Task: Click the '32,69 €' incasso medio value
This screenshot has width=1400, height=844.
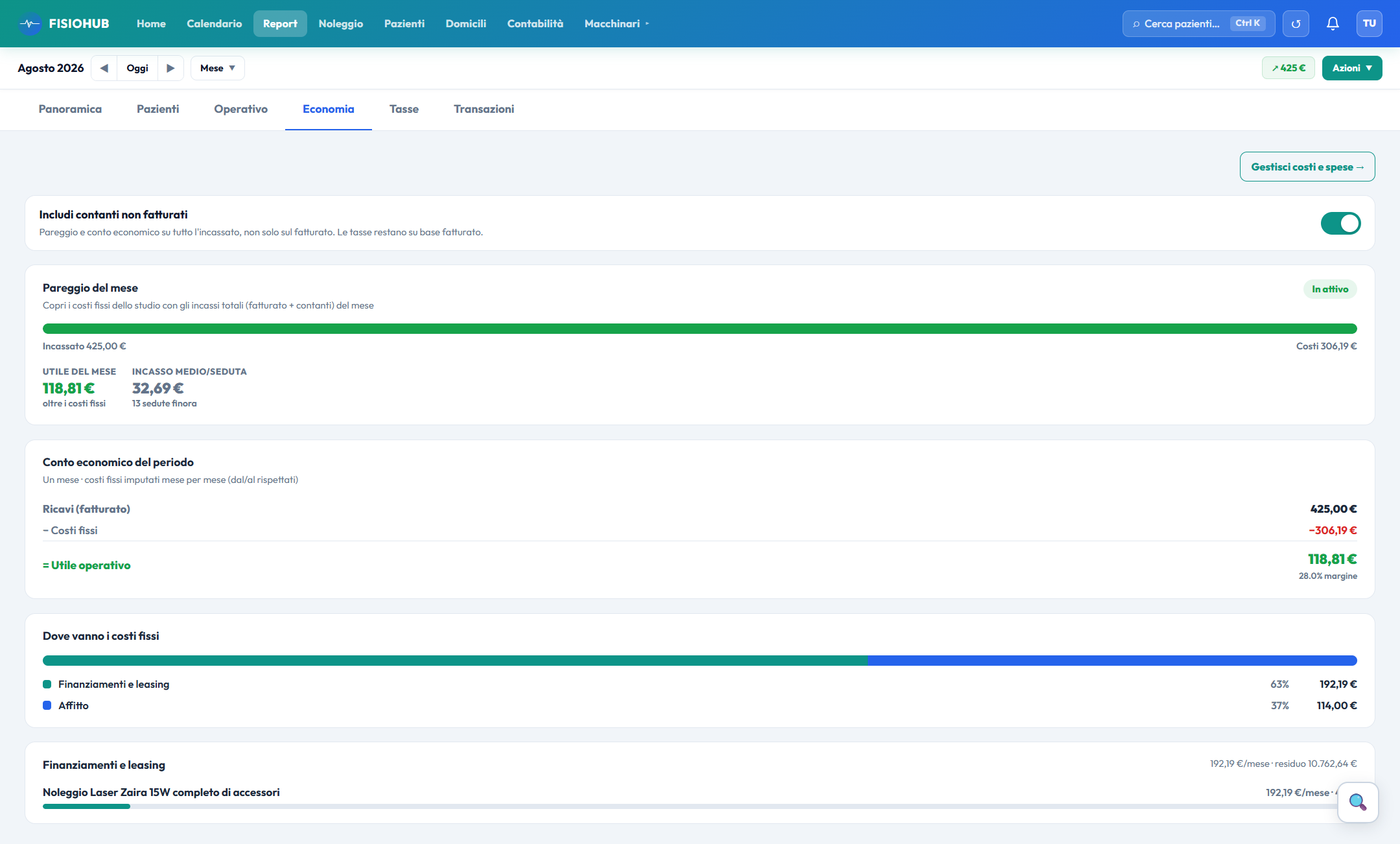Action: click(158, 388)
